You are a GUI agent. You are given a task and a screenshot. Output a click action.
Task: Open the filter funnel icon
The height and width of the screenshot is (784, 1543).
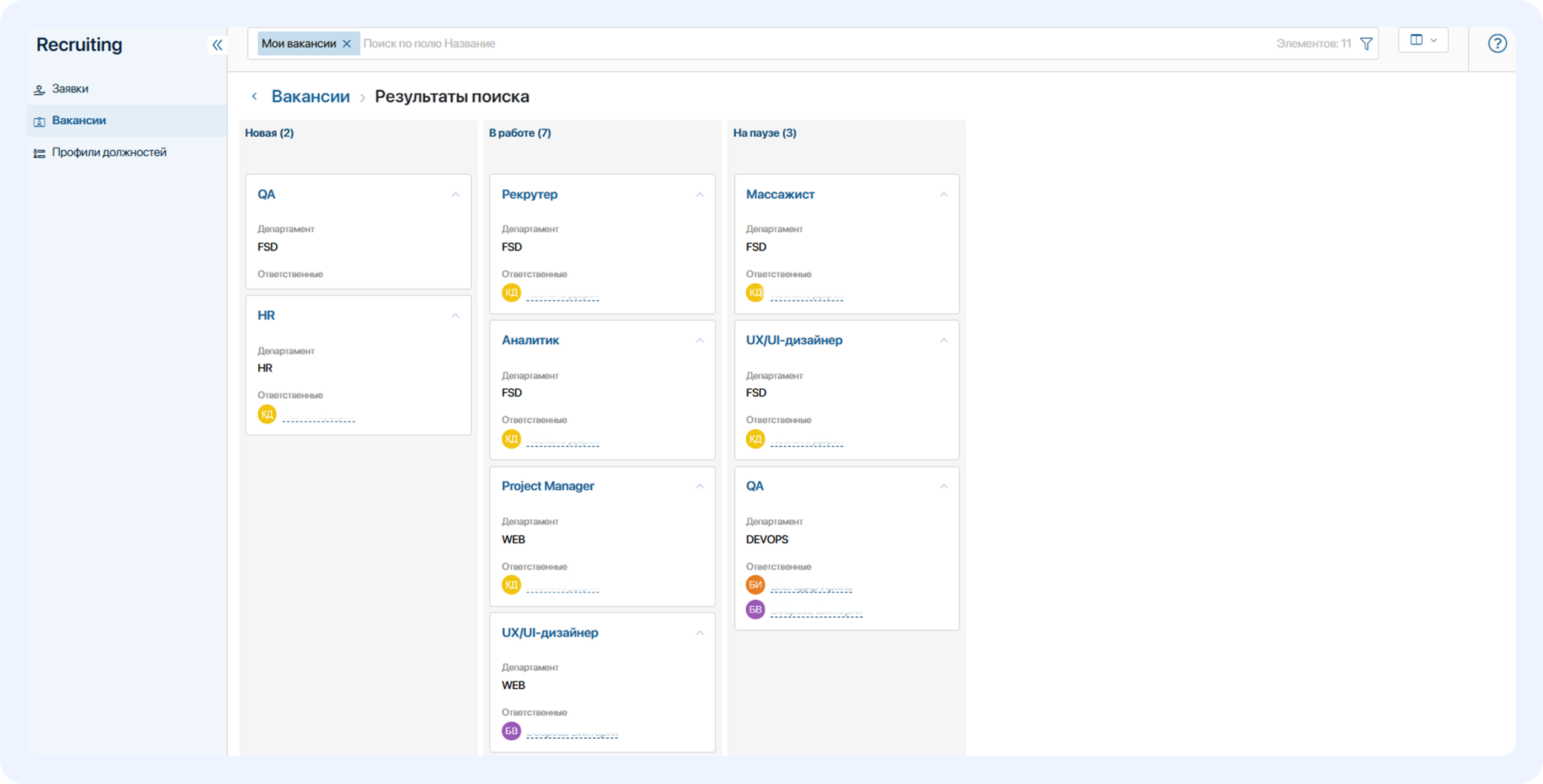(x=1366, y=44)
